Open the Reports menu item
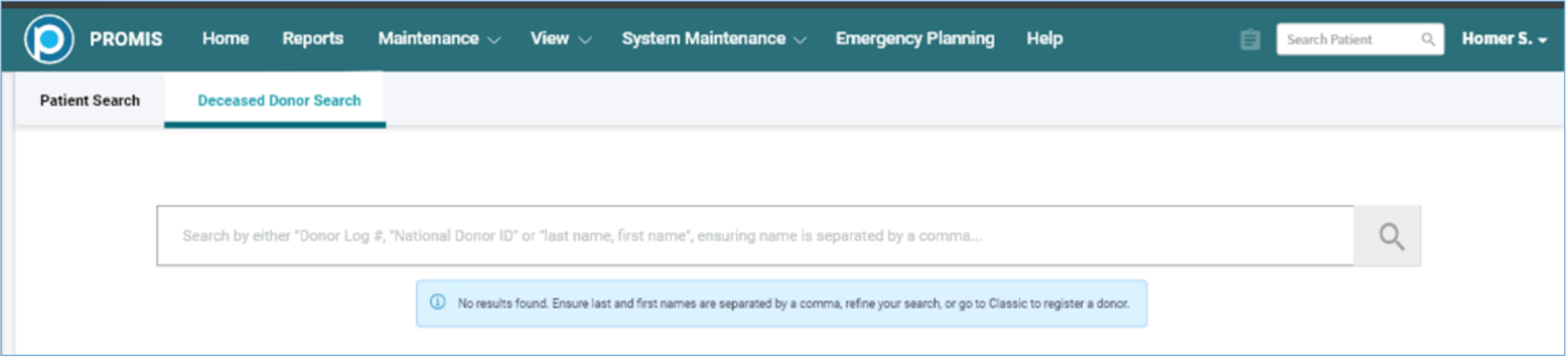This screenshot has height=359, width=1568. [313, 39]
